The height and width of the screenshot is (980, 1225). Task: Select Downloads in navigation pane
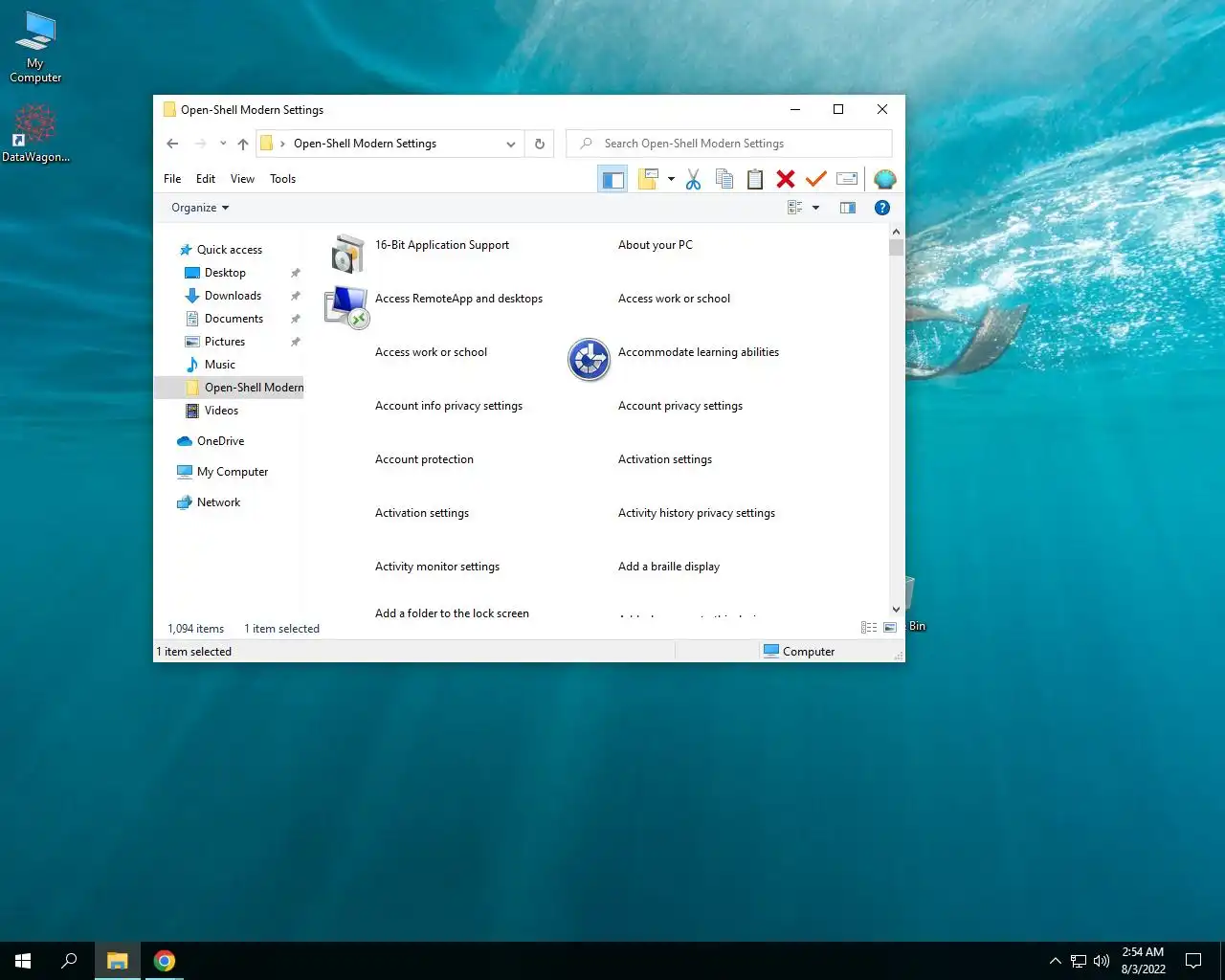click(233, 296)
